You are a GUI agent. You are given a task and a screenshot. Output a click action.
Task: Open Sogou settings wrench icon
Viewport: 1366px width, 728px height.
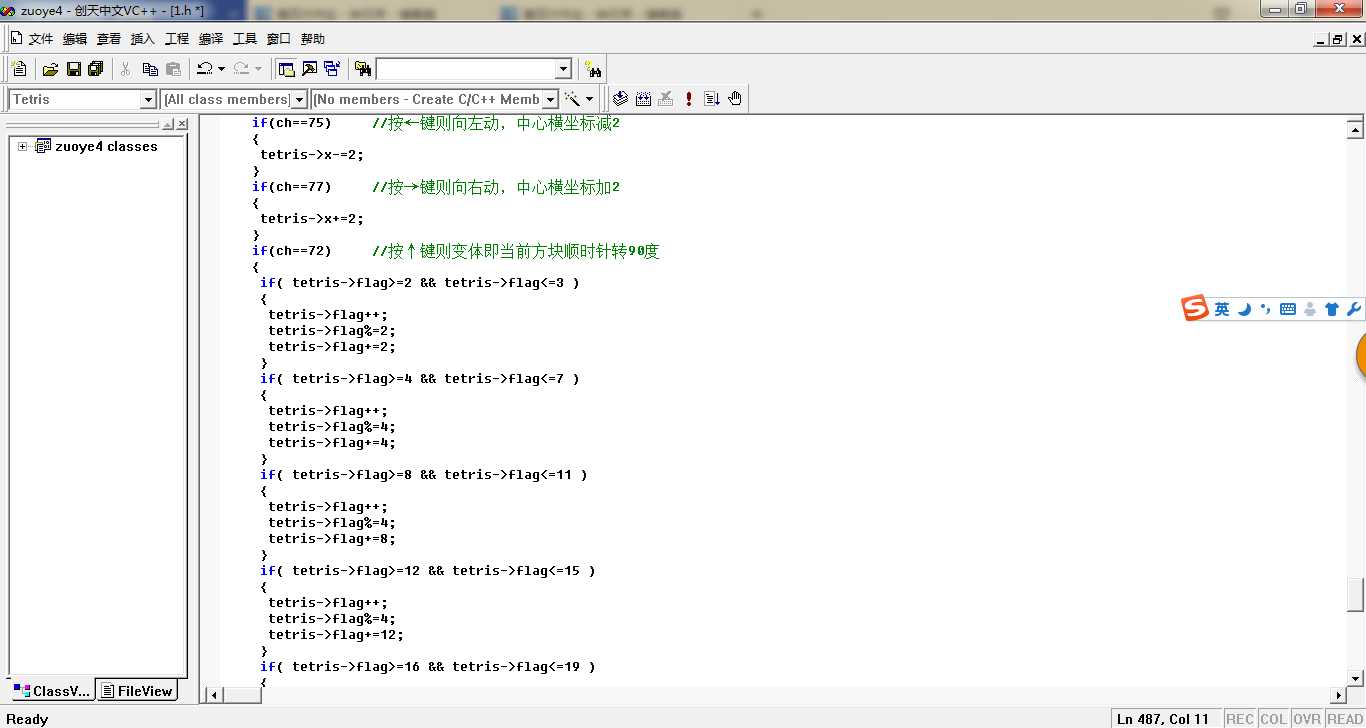pos(1354,310)
